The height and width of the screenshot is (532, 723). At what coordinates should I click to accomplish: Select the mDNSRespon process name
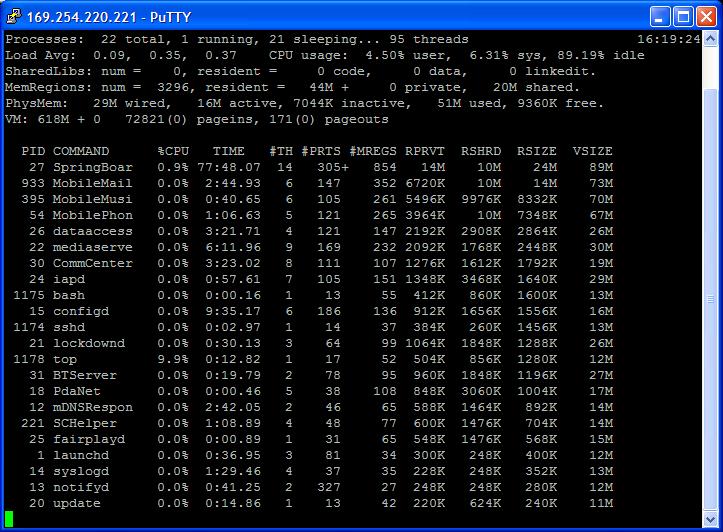tap(93, 407)
